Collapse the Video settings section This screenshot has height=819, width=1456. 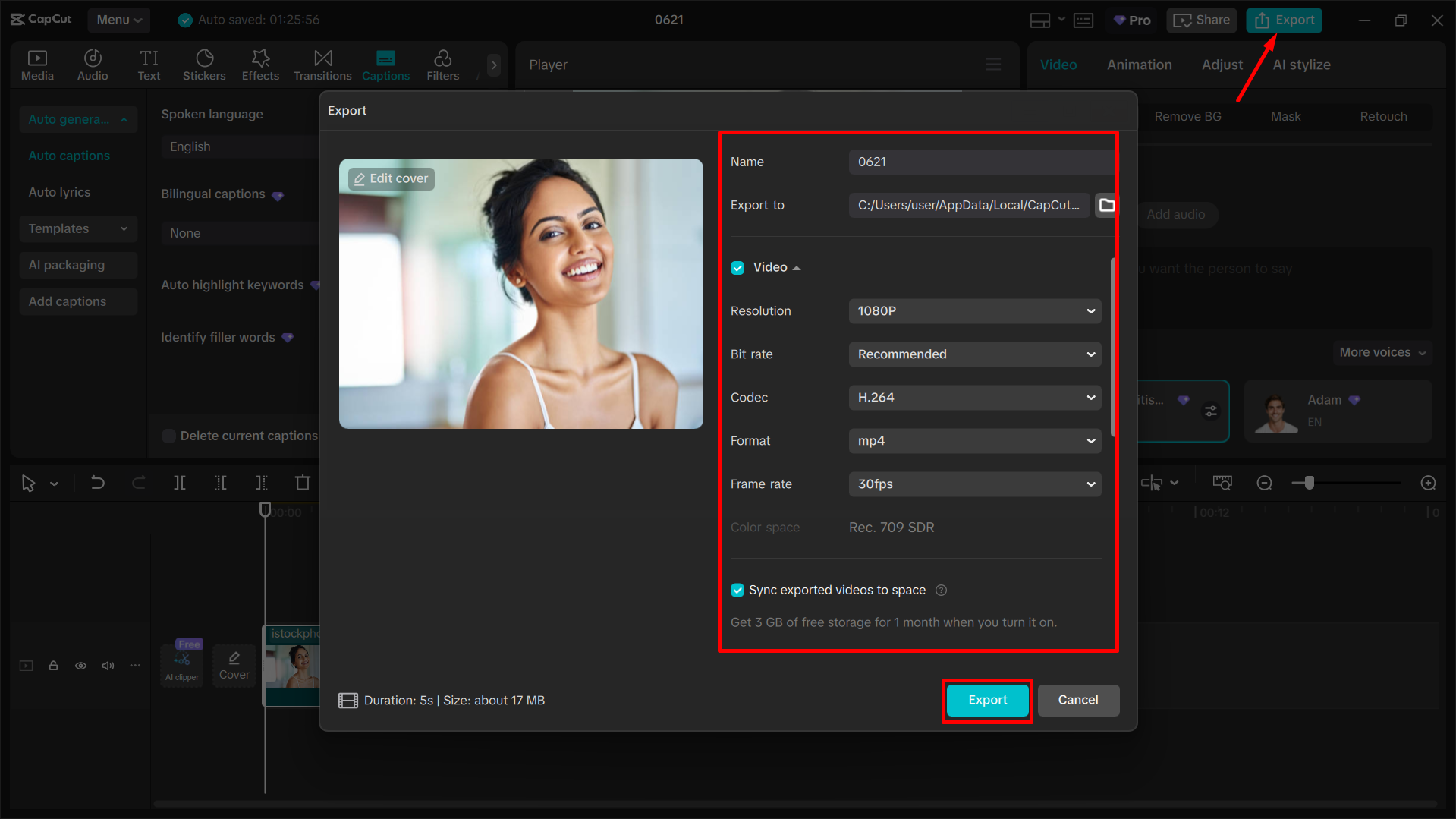click(797, 268)
